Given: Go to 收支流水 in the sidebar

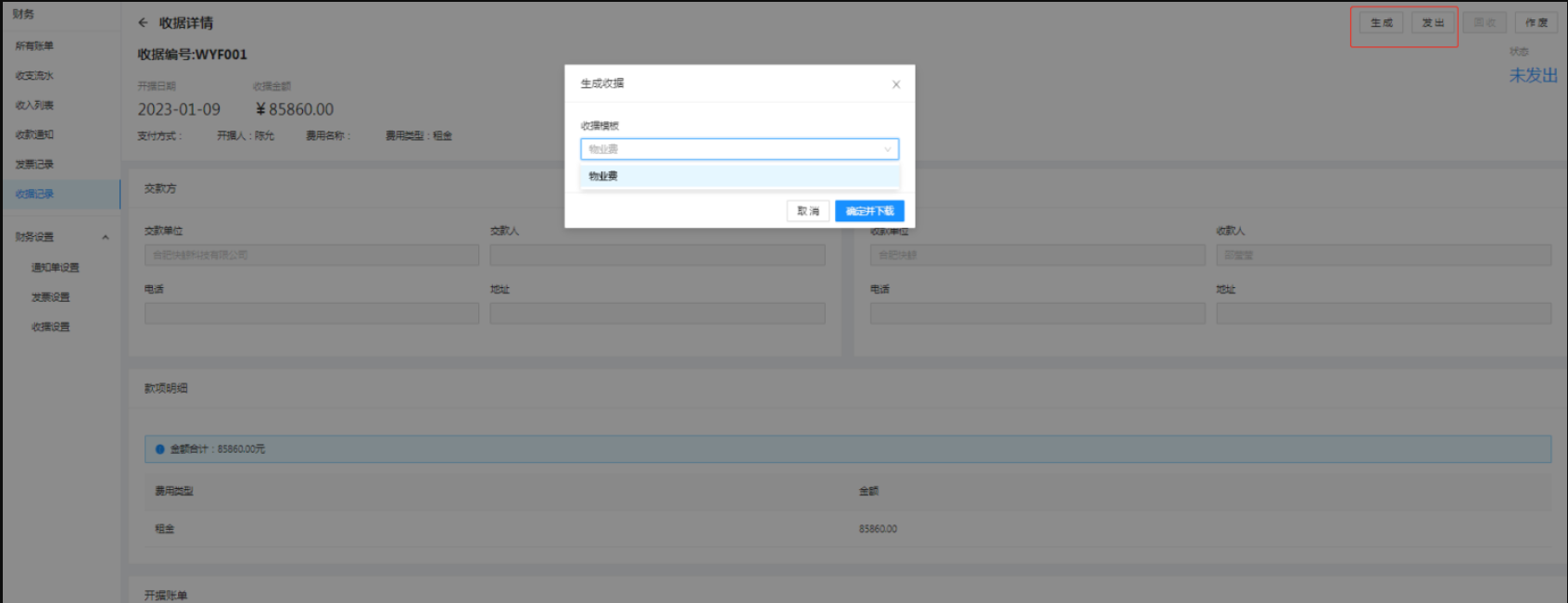Looking at the screenshot, I should 34,76.
